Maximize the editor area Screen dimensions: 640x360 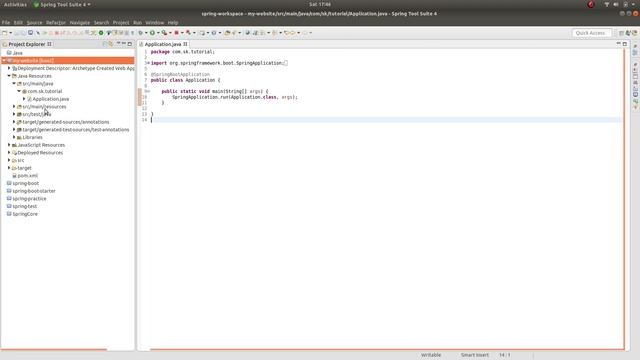point(624,44)
